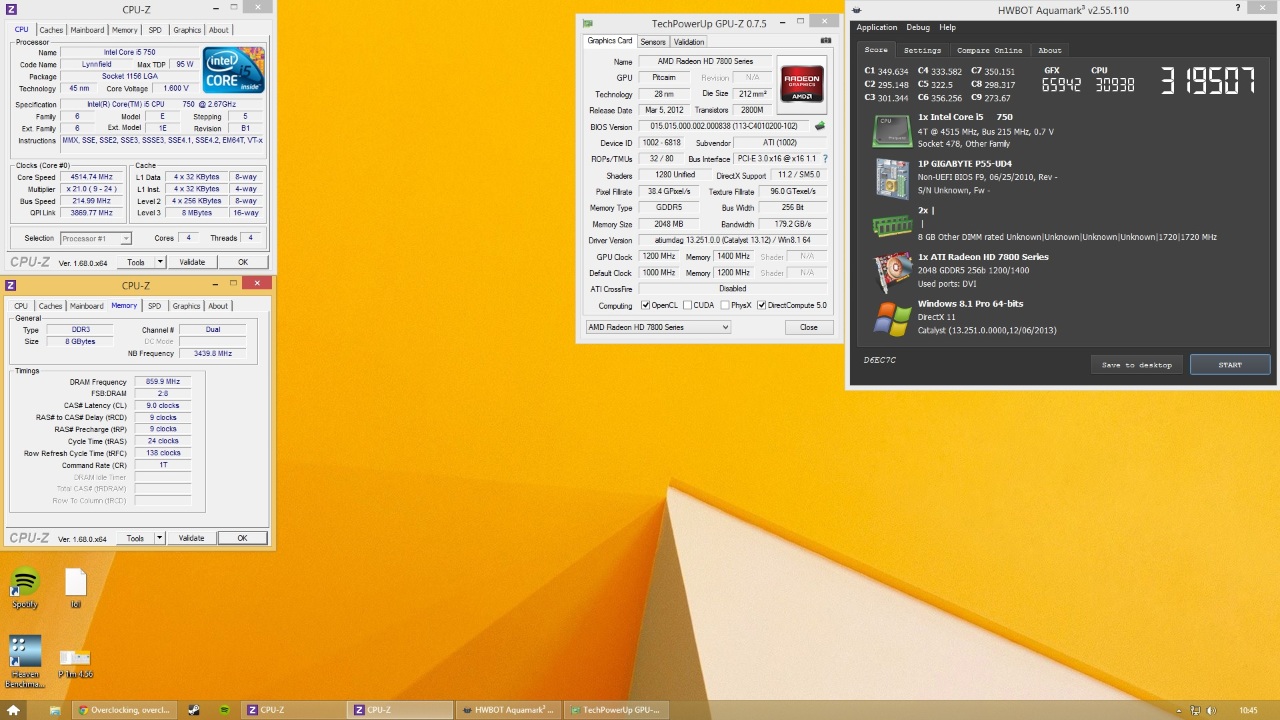
Task: Open the Spotify taskbar icon
Action: (x=224, y=710)
